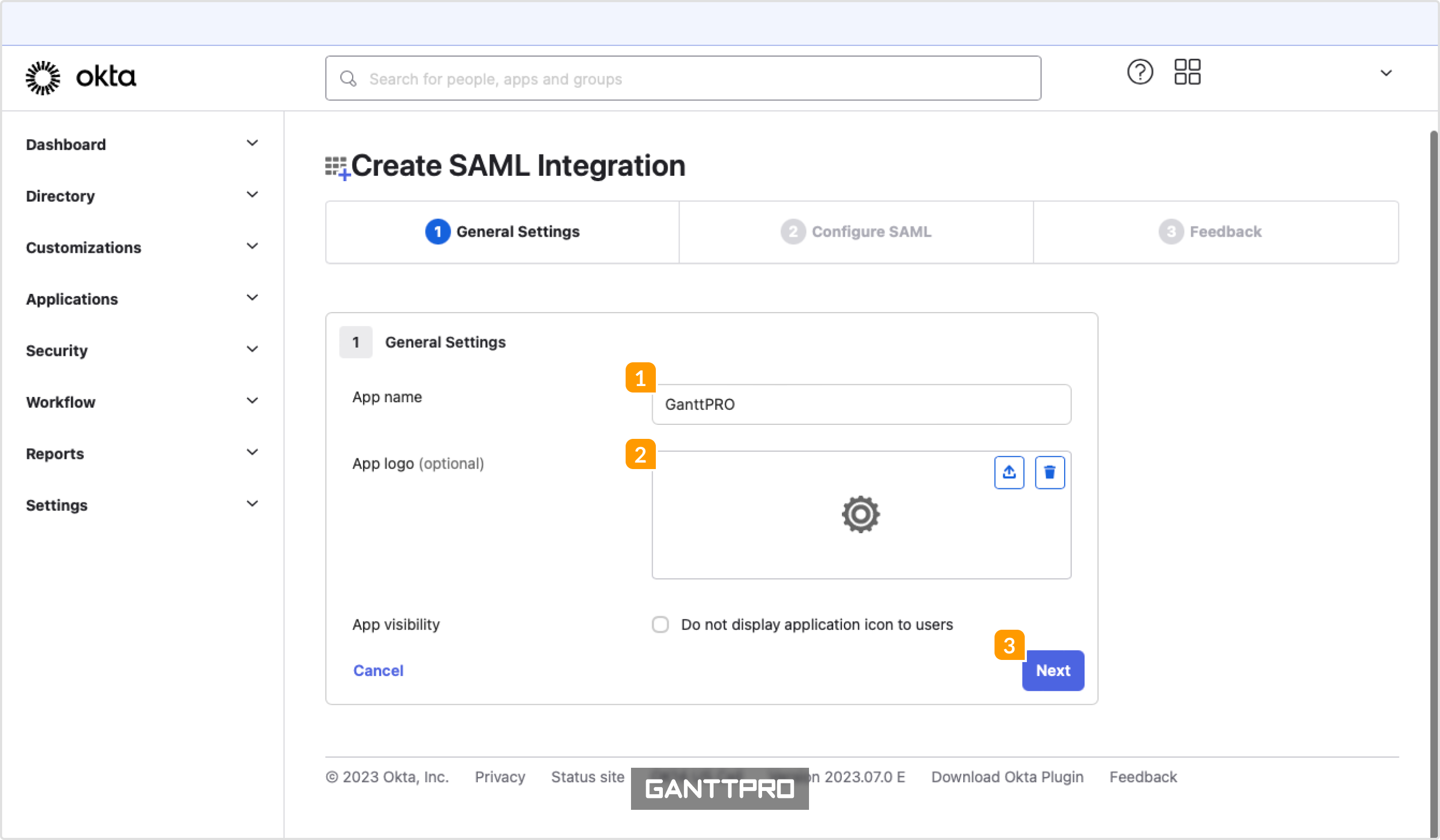Image resolution: width=1440 pixels, height=840 pixels.
Task: Open the help question mark icon
Action: 1140,72
